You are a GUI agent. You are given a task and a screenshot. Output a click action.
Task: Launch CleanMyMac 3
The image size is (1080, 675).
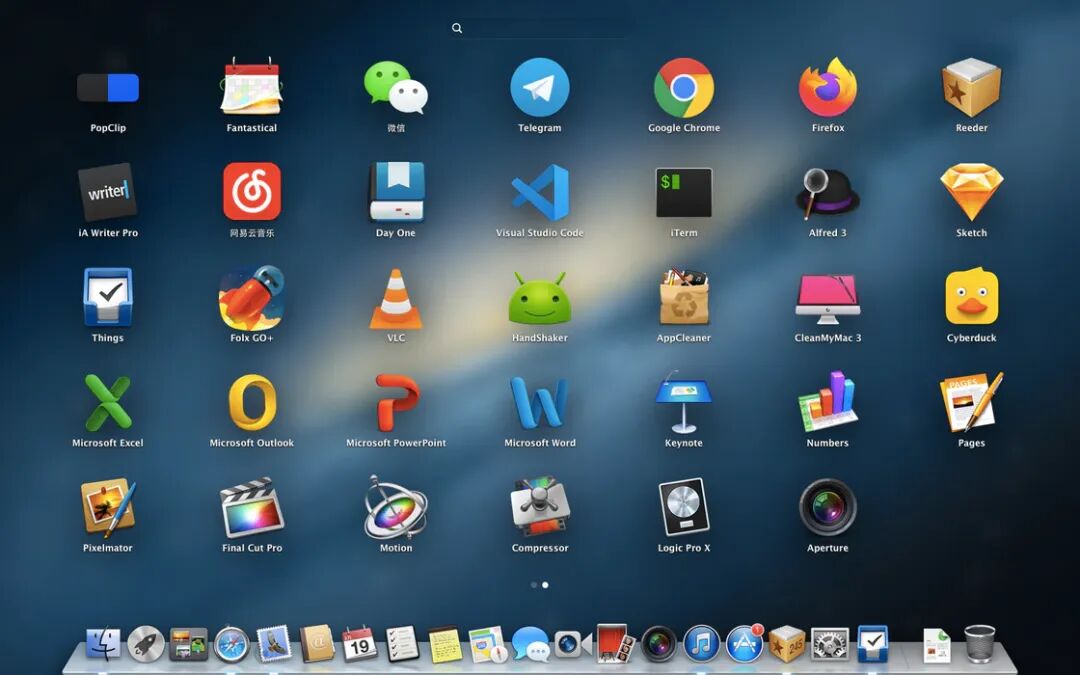(x=828, y=299)
